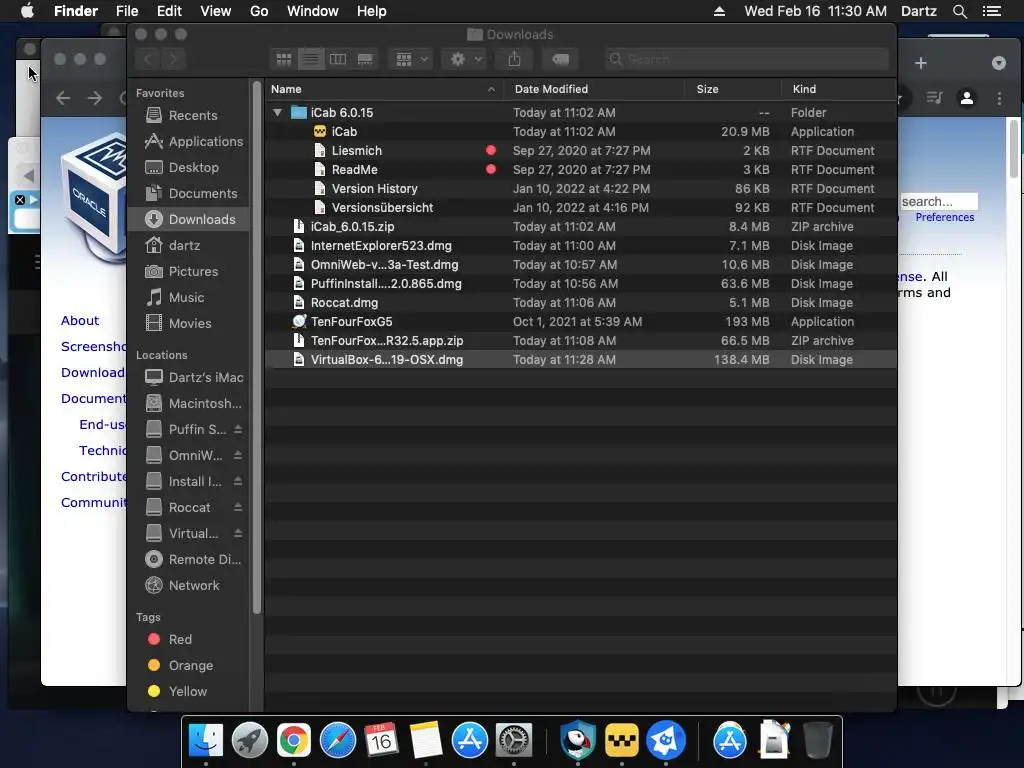Open Safari from the Dock
Viewport: 1024px width, 768px height.
338,741
